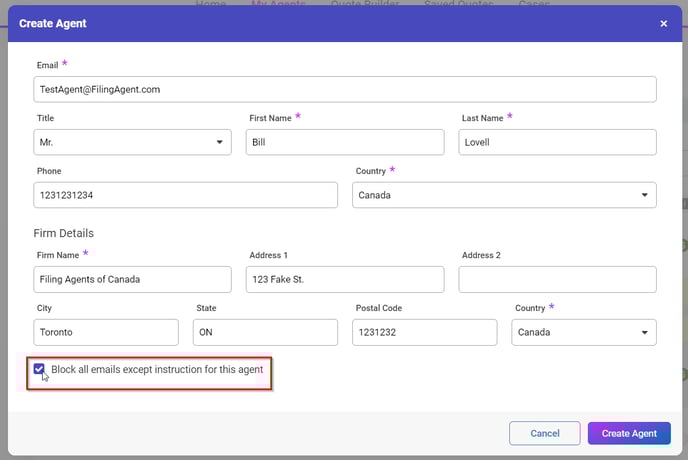Image resolution: width=688 pixels, height=460 pixels.
Task: Switch to the Saved Quotes tab
Action: 458,5
